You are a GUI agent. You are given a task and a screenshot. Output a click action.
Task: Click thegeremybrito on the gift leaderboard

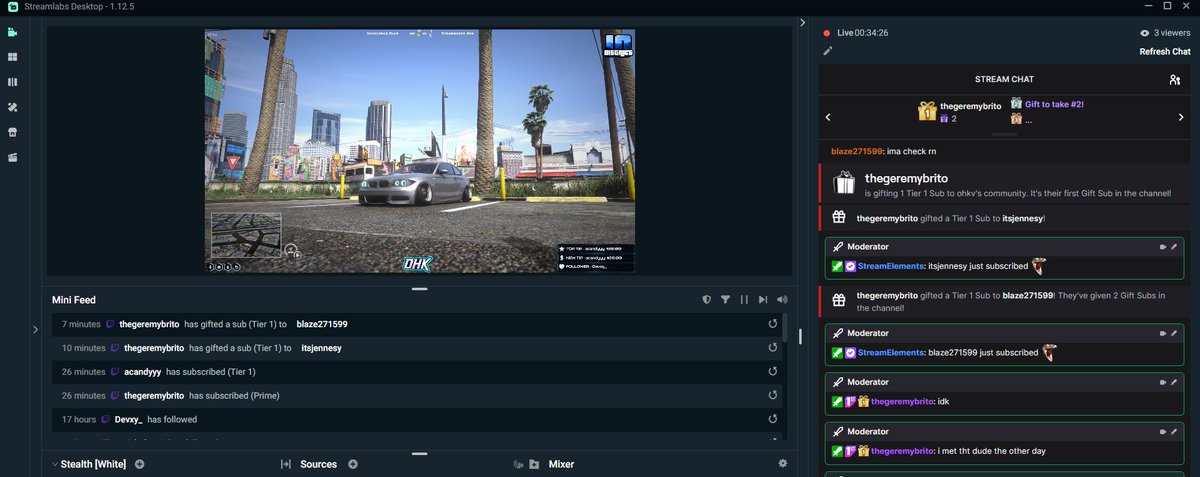[970, 106]
